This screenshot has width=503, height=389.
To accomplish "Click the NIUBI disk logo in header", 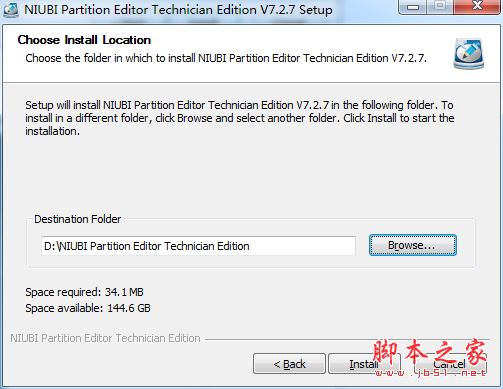I will click(x=469, y=54).
